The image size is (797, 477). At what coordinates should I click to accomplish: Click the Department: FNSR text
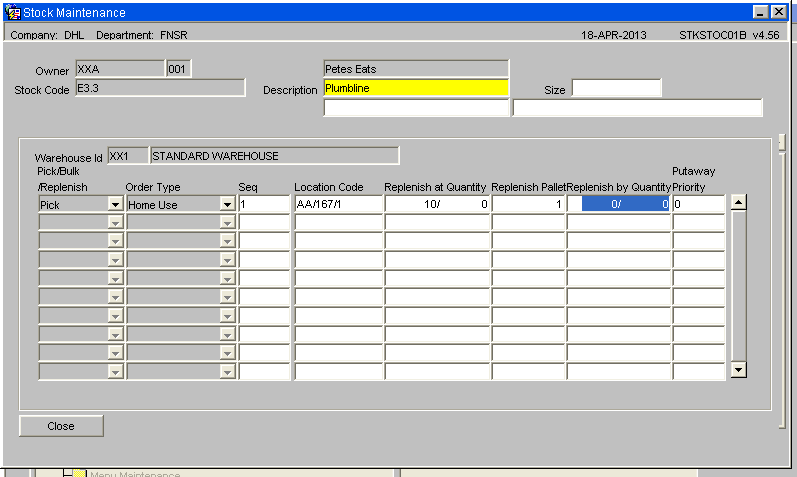pos(142,35)
